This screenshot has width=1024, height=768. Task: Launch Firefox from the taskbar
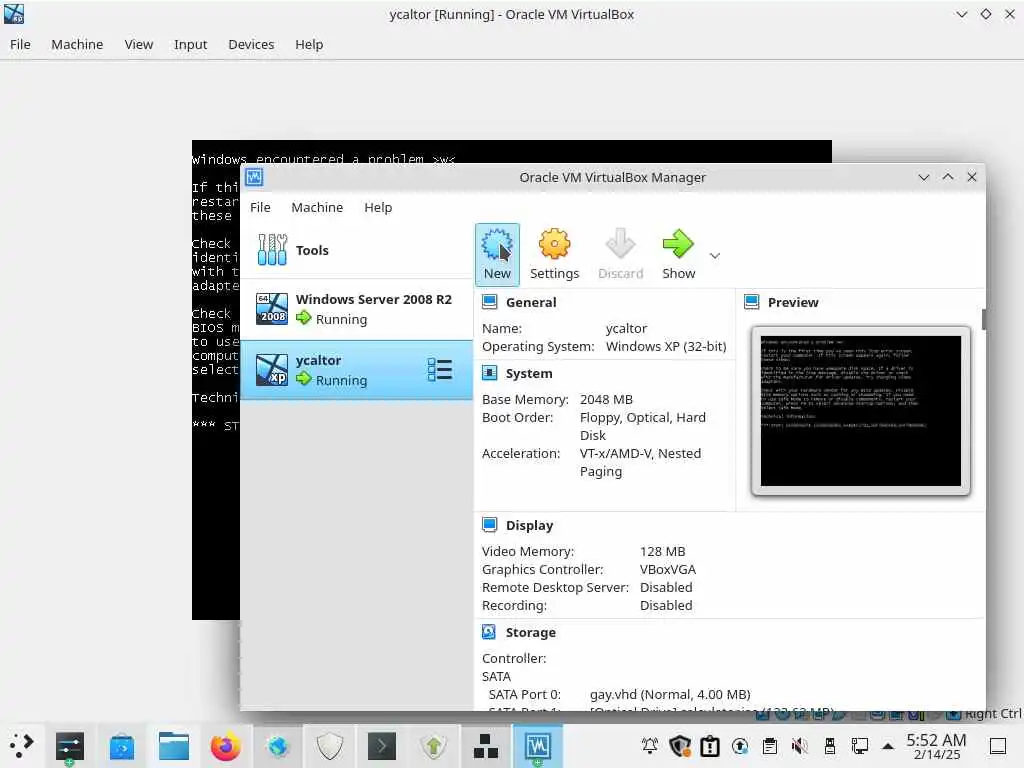click(x=225, y=746)
